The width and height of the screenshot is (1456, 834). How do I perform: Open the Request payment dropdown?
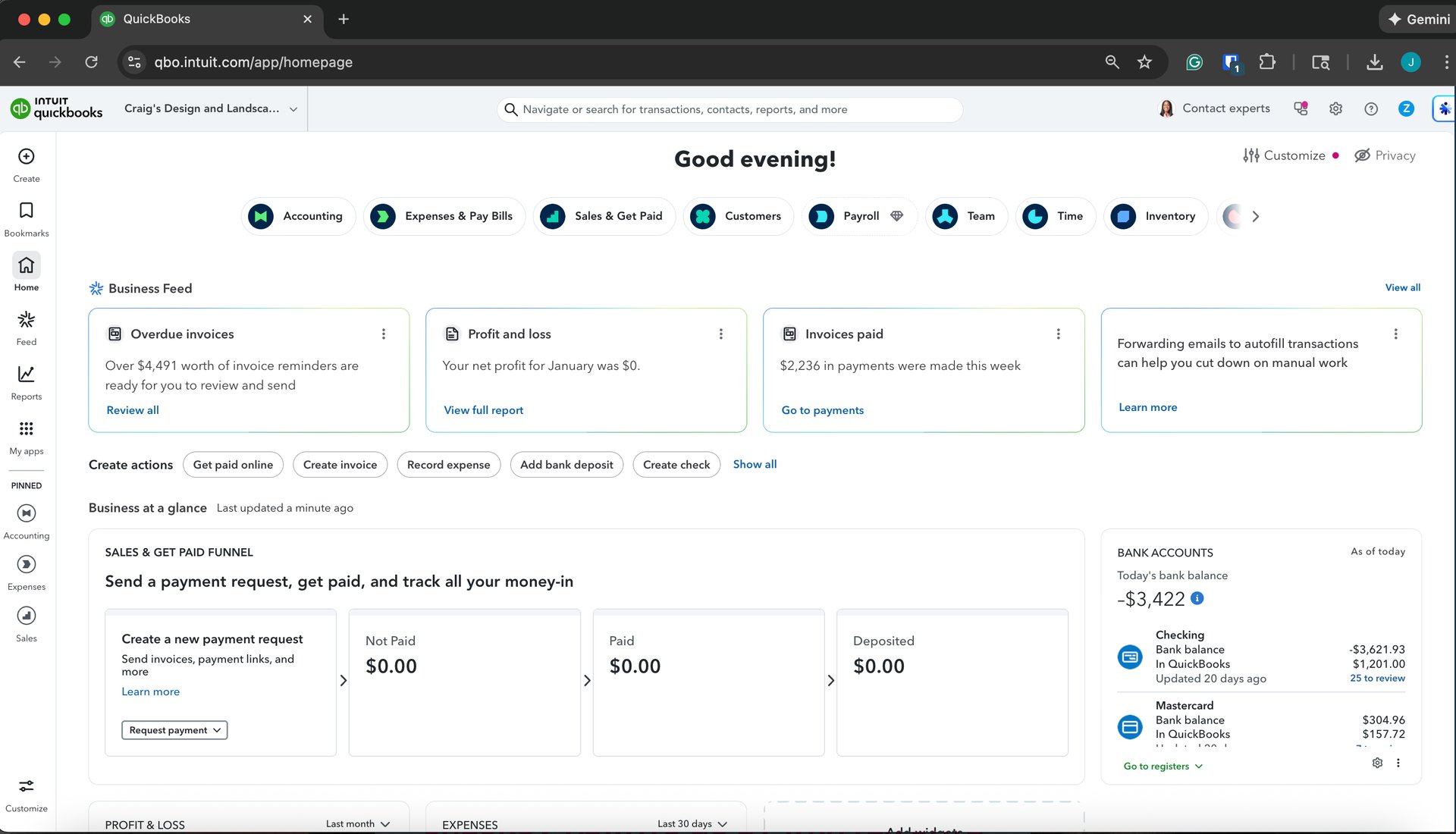point(174,730)
